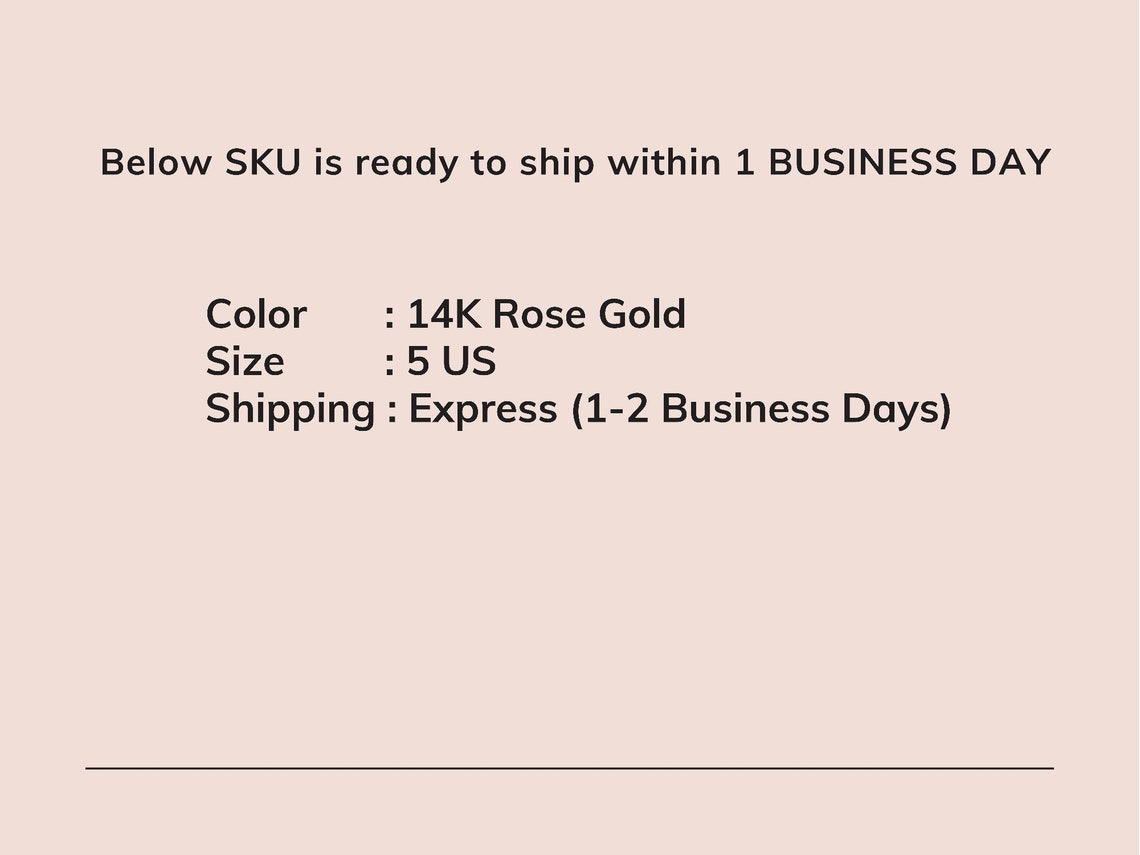
Task: Select the "BUSINESS" text in the heading
Action: (x=862, y=161)
